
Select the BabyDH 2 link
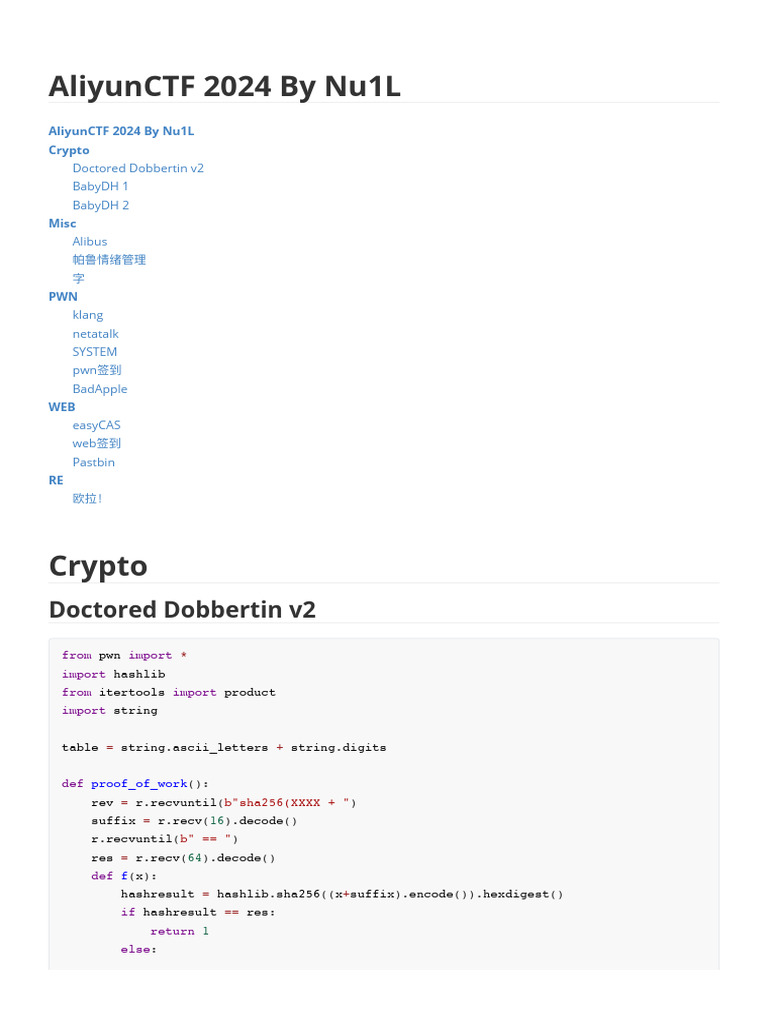[100, 205]
